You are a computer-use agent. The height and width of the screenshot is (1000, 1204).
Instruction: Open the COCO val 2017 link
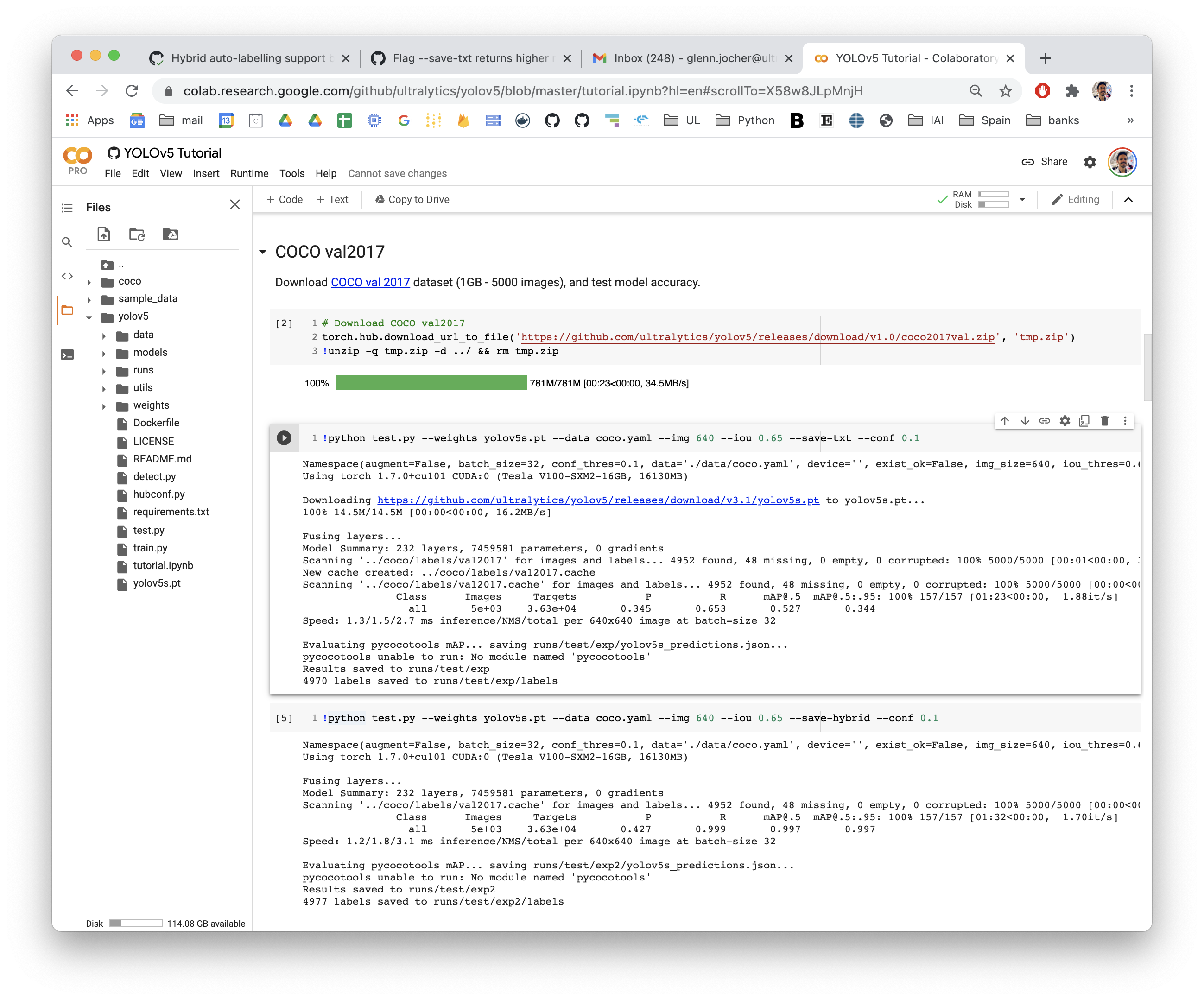pos(370,283)
